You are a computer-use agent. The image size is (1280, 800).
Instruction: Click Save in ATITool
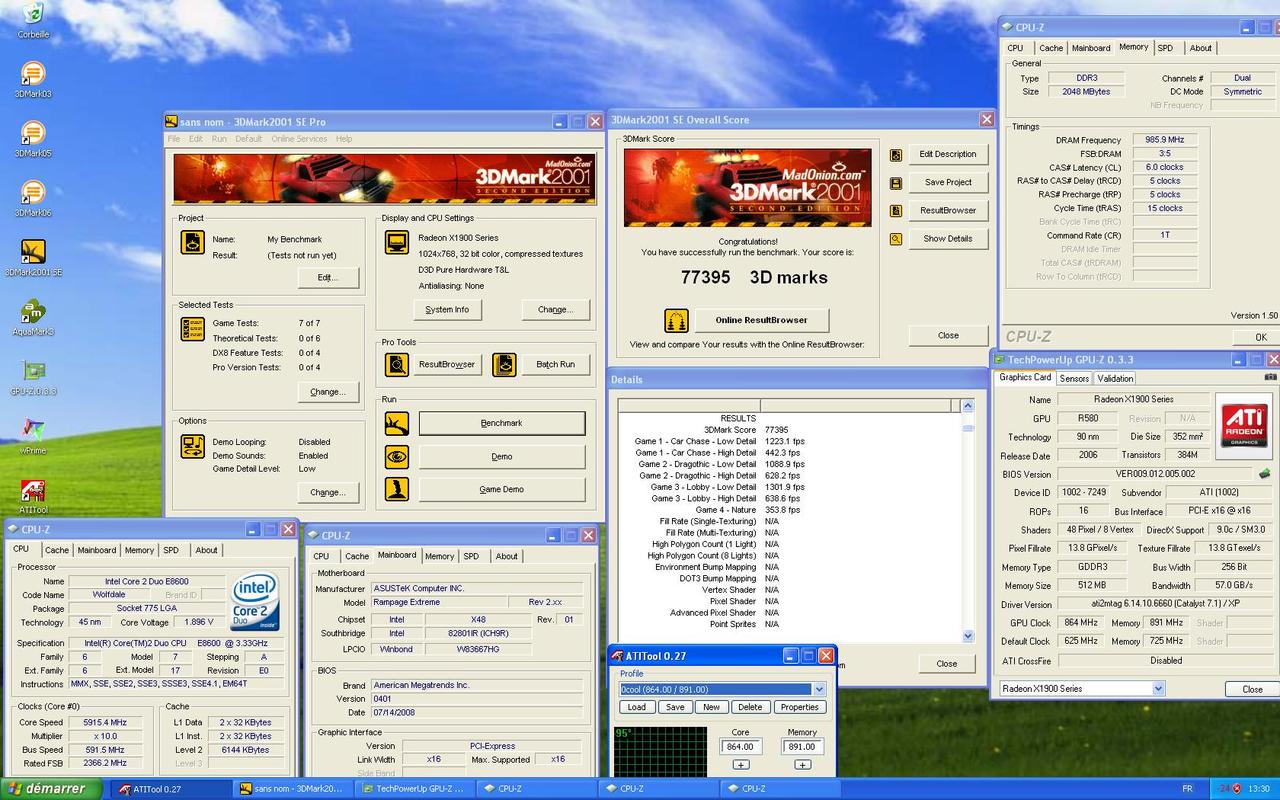[675, 707]
